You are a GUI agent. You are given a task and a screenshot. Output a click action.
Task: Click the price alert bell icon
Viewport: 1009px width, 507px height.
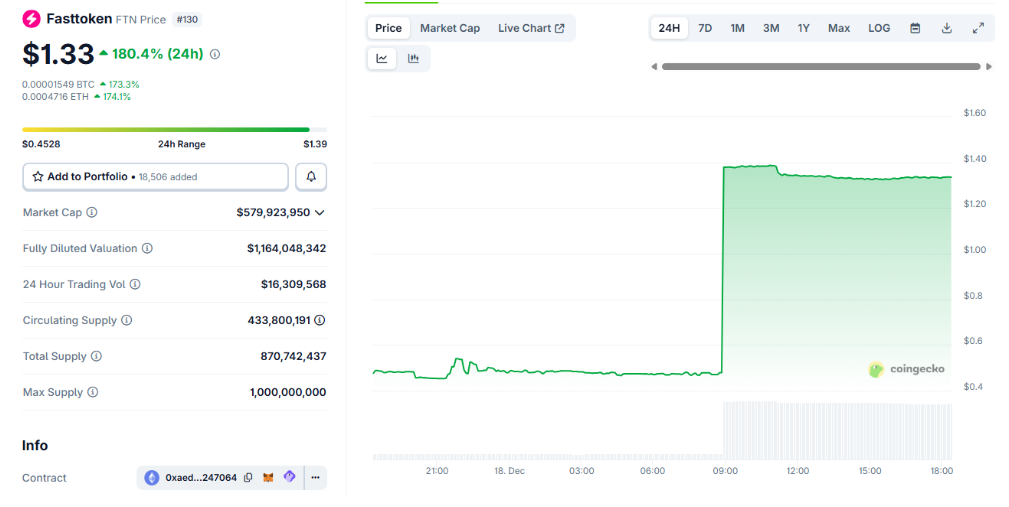pyautogui.click(x=311, y=177)
